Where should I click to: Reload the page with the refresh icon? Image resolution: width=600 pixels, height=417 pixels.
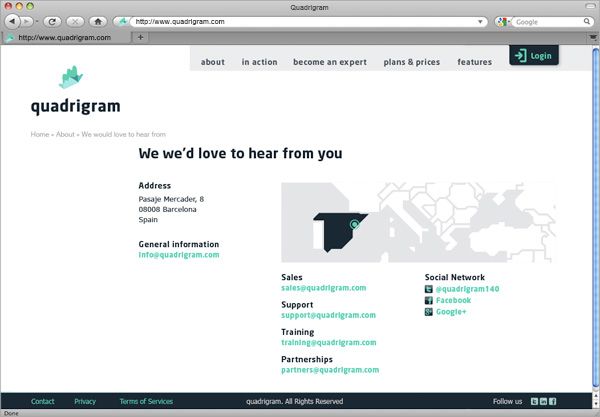[x=52, y=21]
